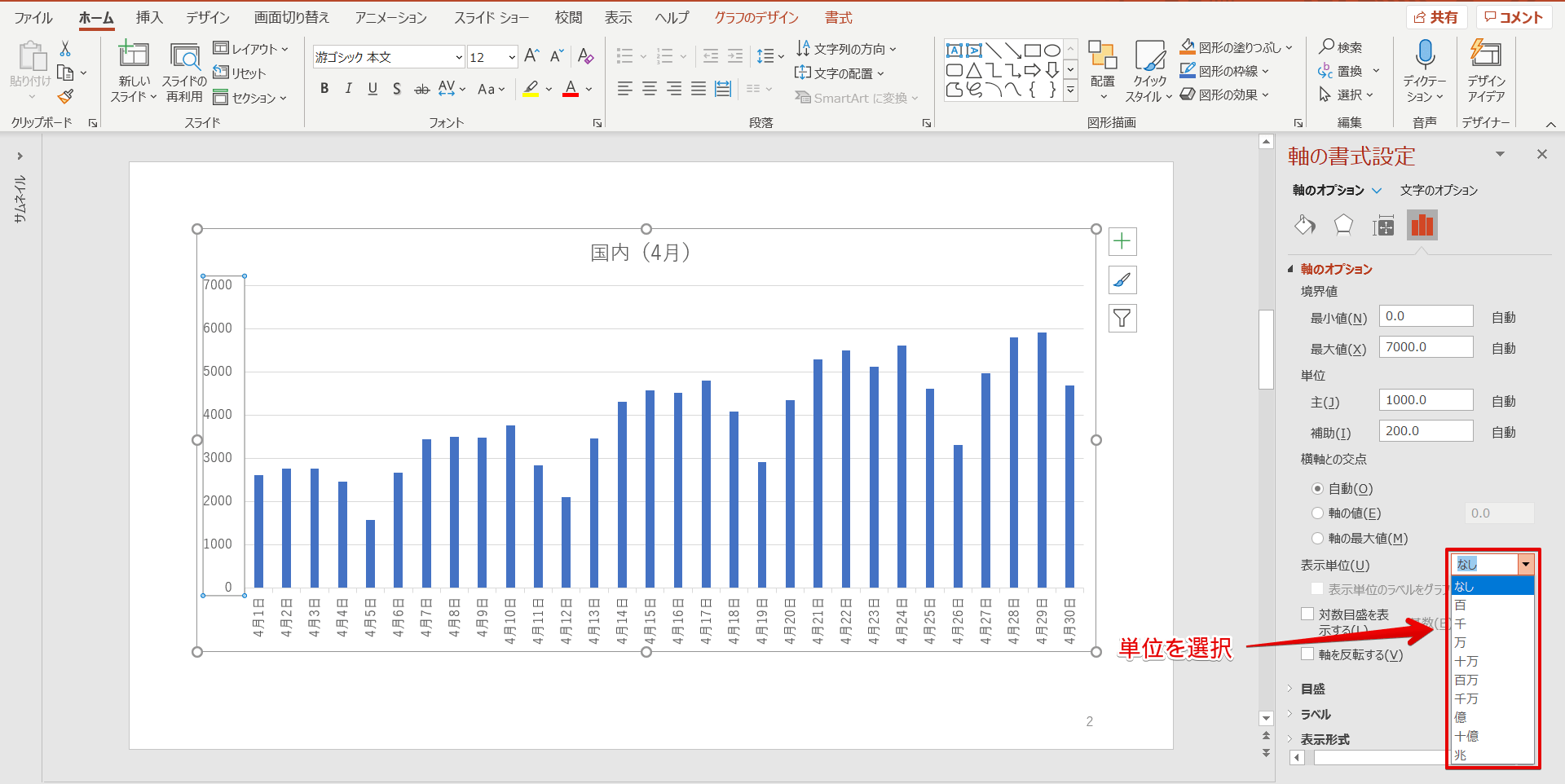Apply text shadow with S icon

click(x=397, y=89)
